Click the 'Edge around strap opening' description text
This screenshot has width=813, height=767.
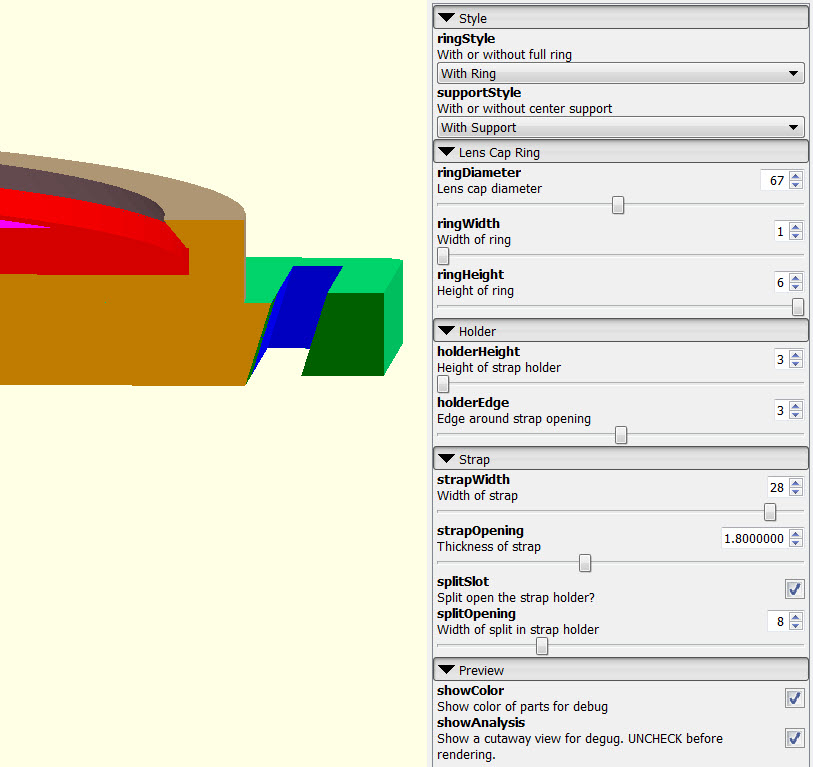pyautogui.click(x=513, y=419)
